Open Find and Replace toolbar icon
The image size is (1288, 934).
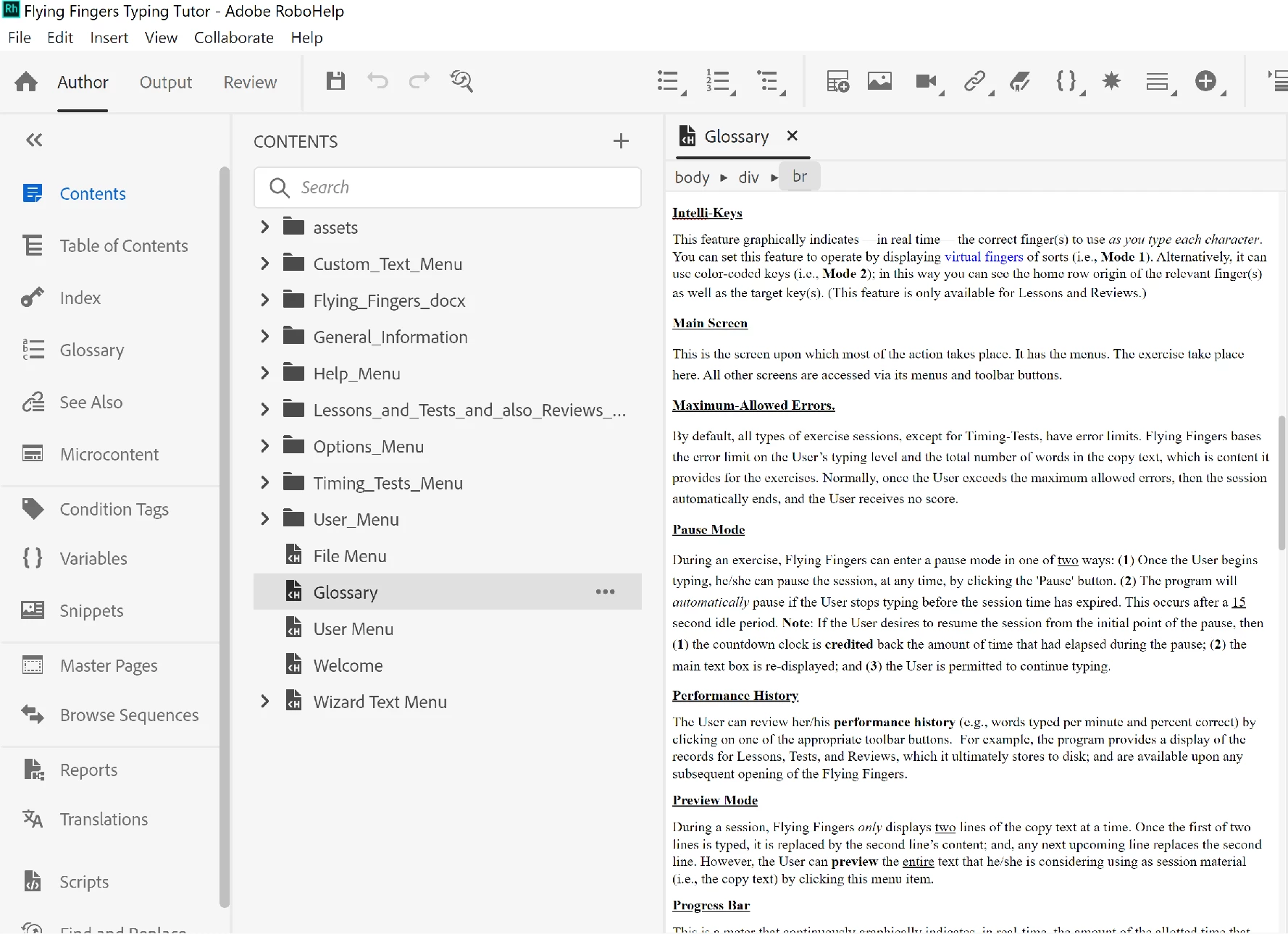coord(461,81)
